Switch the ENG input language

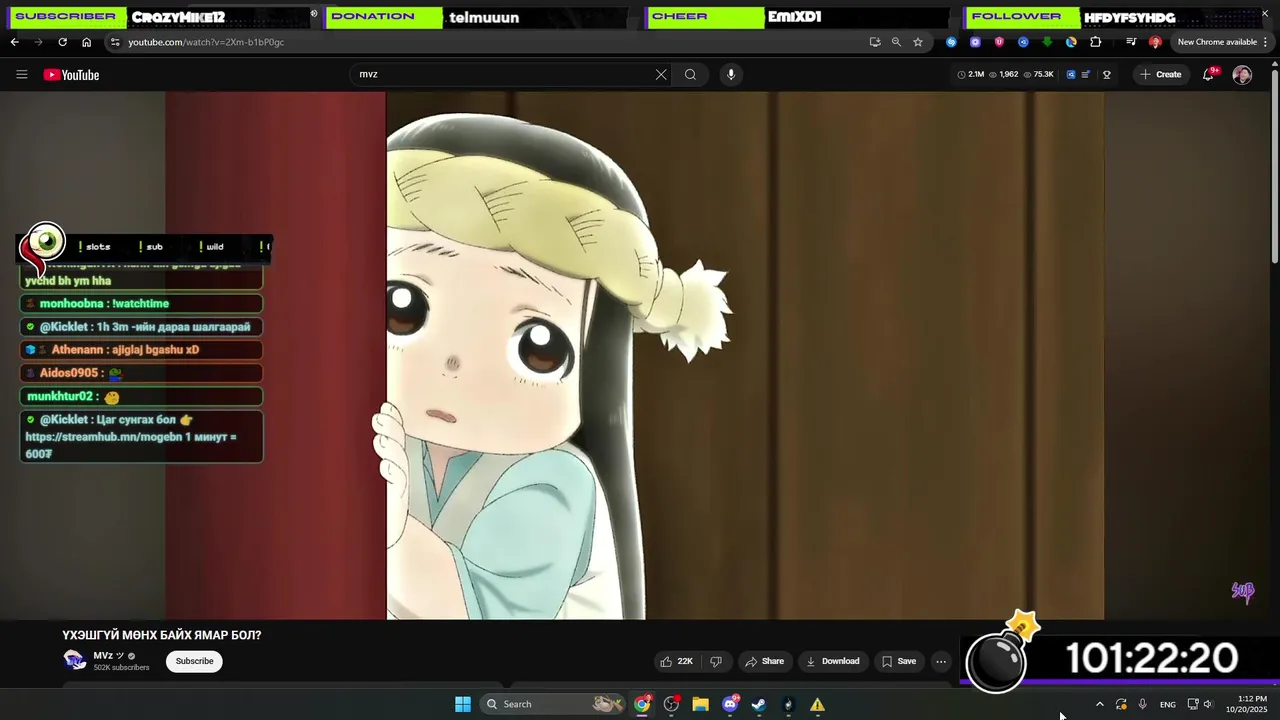click(1167, 705)
